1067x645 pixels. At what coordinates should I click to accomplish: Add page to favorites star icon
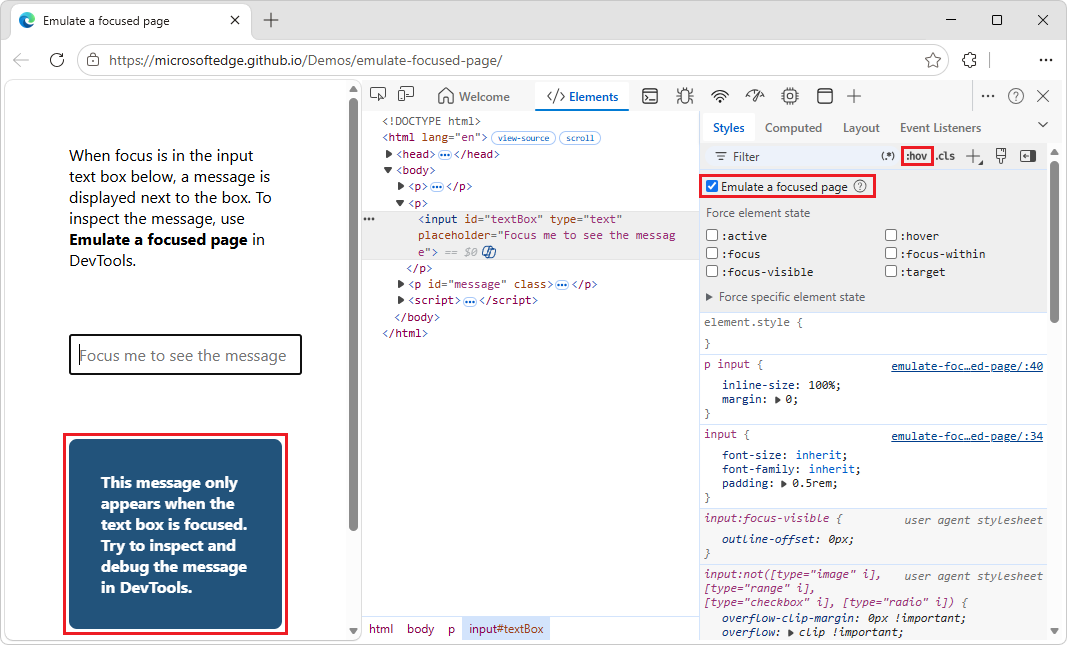(x=933, y=60)
